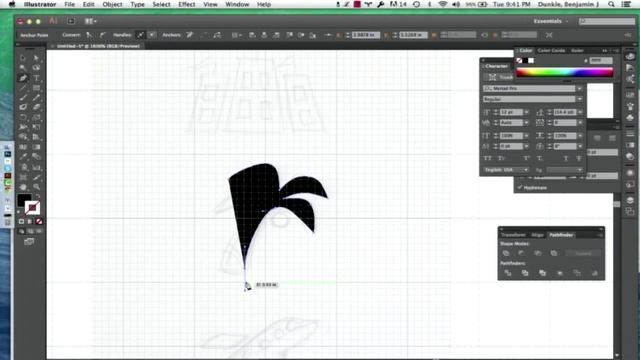Click X coordinate input field
This screenshot has height=360, width=640.
click(x=366, y=35)
